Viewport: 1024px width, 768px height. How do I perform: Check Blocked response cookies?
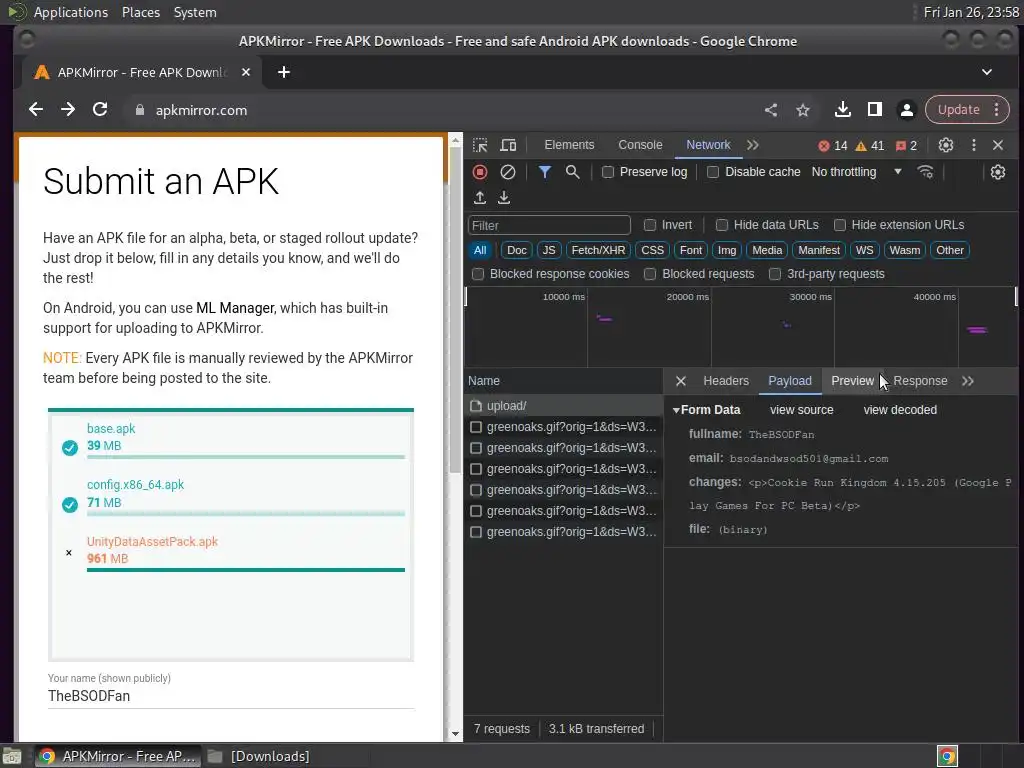(478, 274)
